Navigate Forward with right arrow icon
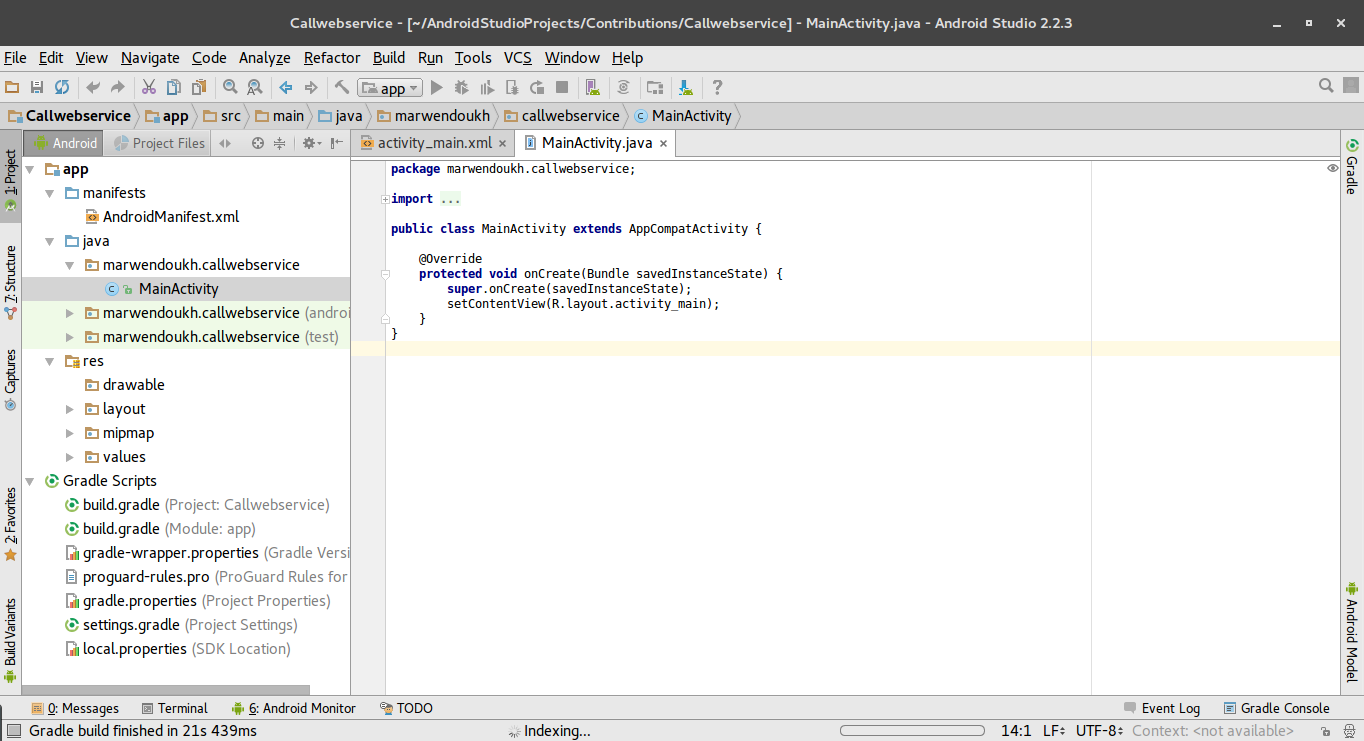 click(x=311, y=88)
